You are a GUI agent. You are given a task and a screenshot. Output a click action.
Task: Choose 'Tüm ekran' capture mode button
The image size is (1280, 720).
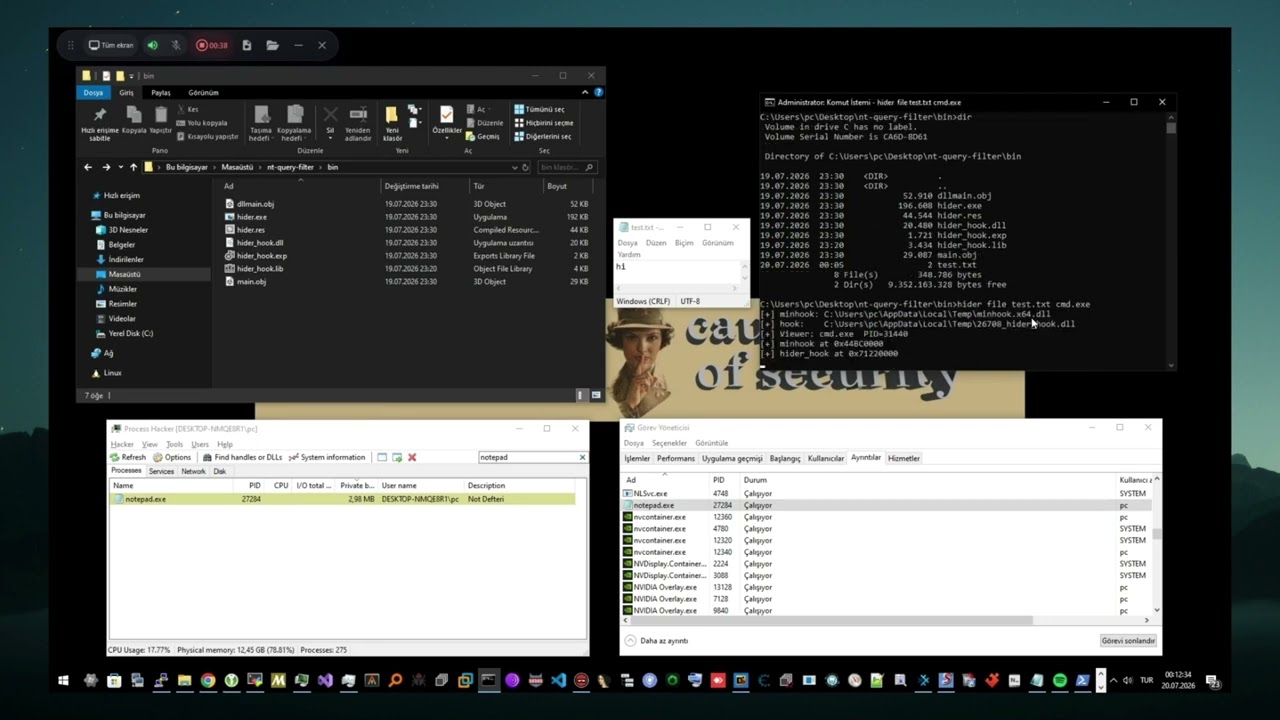pos(111,45)
